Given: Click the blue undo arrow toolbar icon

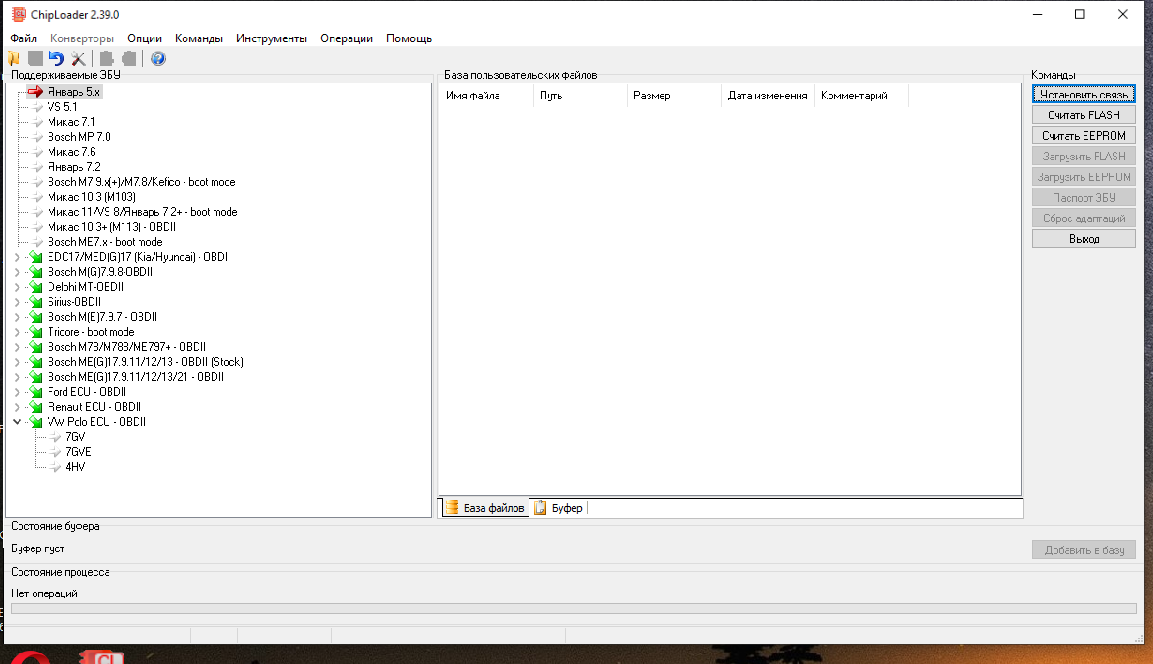Looking at the screenshot, I should click(56, 59).
